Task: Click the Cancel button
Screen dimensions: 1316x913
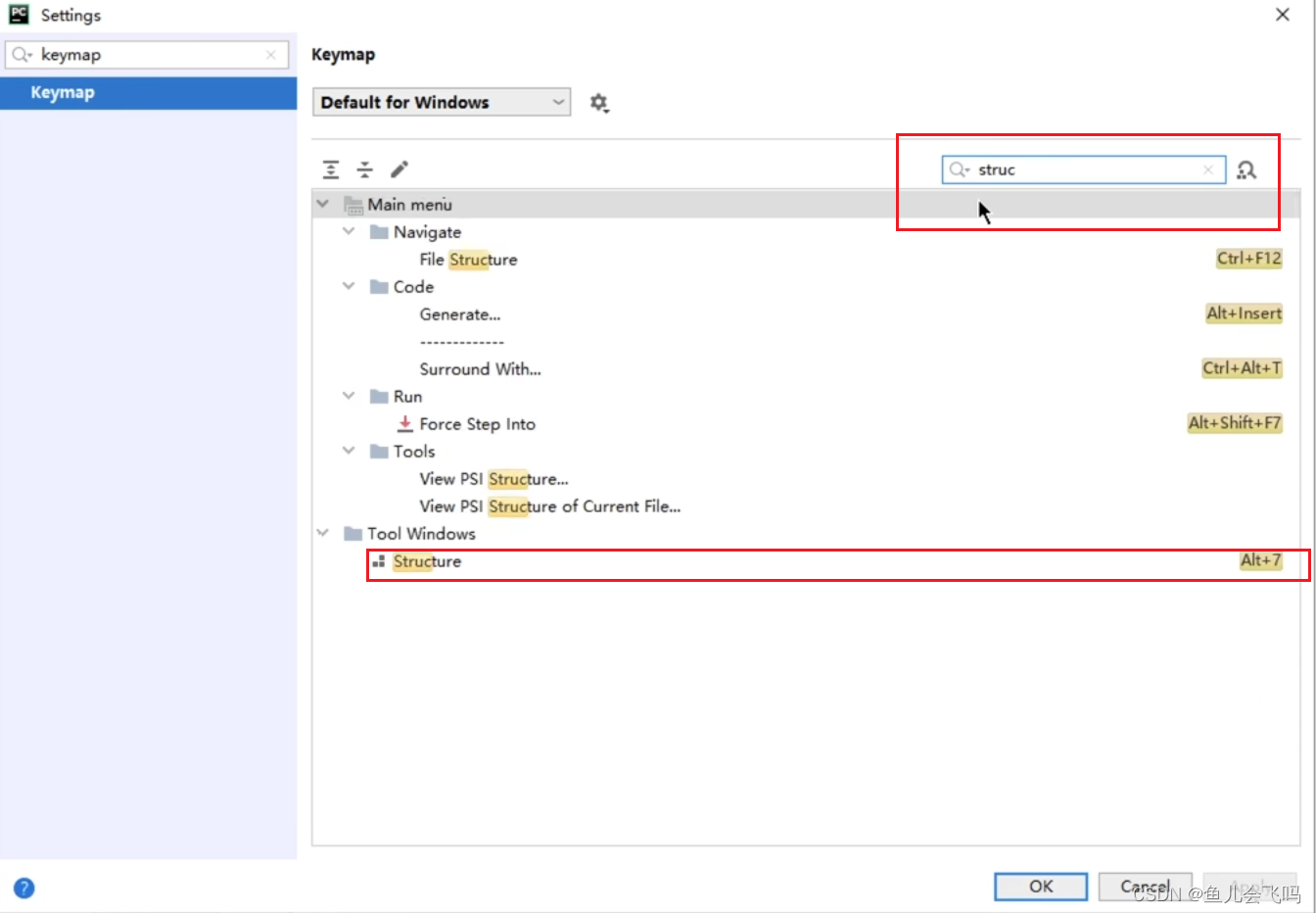Action: coord(1145,887)
